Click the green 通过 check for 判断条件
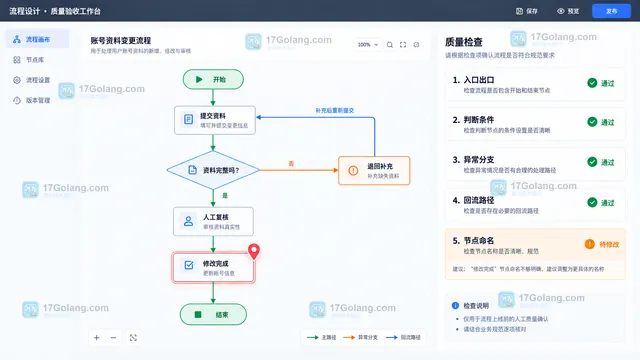 click(592, 122)
